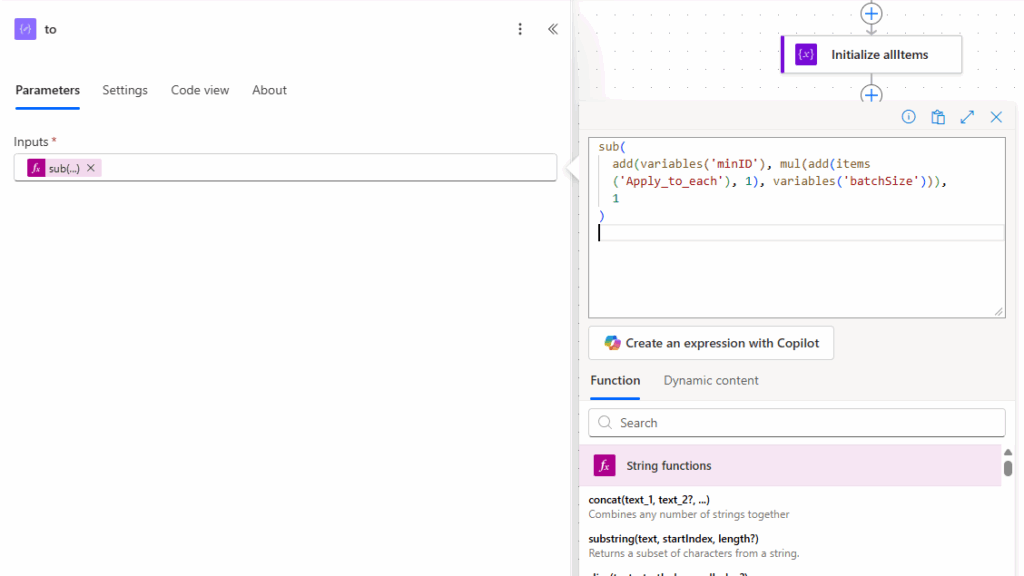Click the function list scroll up arrow
Viewport: 1024px width, 576px height.
coord(1008,452)
